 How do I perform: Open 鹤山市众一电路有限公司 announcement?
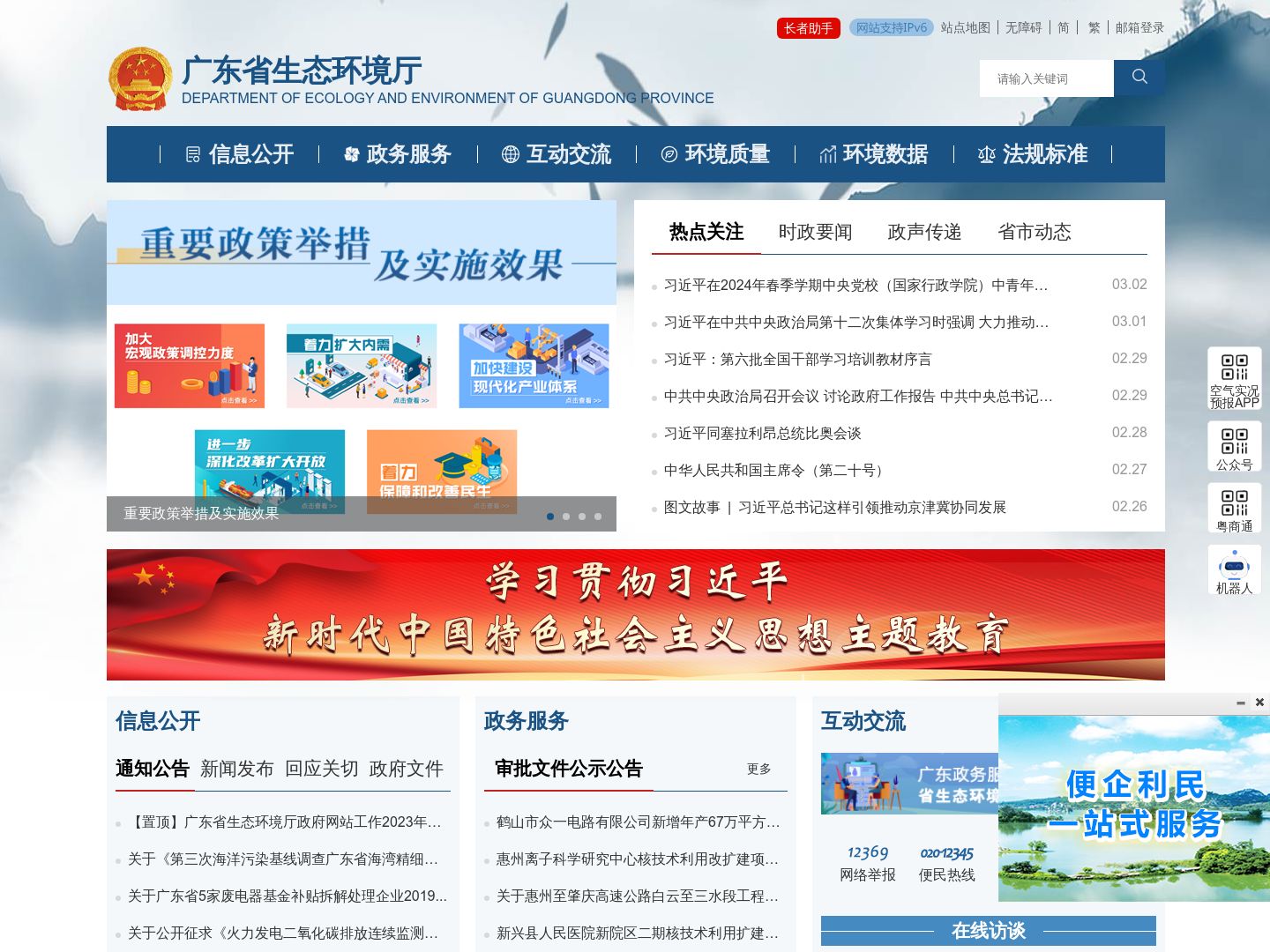tap(638, 822)
